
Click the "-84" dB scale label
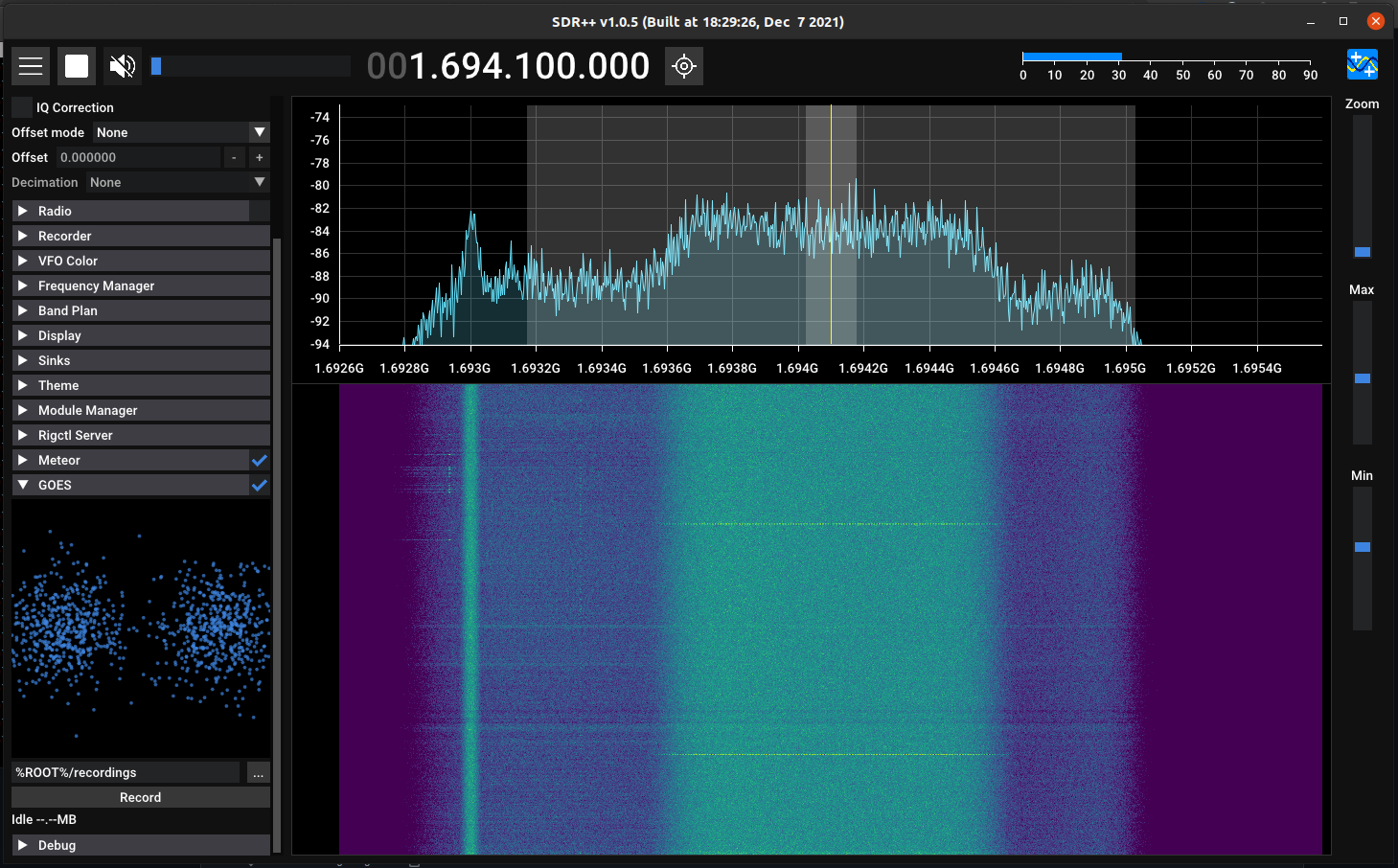(x=320, y=231)
